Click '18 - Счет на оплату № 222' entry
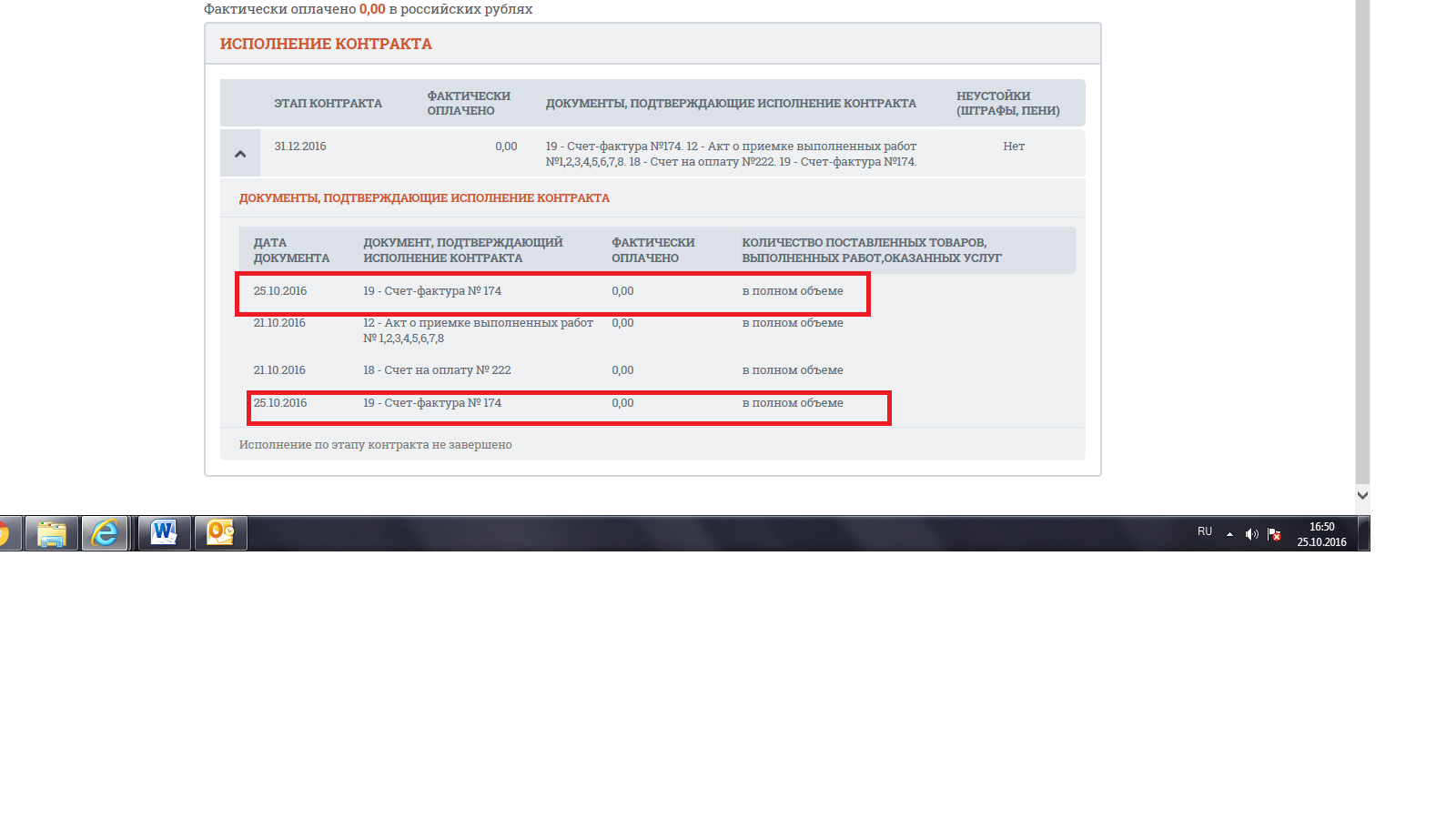 (x=437, y=370)
